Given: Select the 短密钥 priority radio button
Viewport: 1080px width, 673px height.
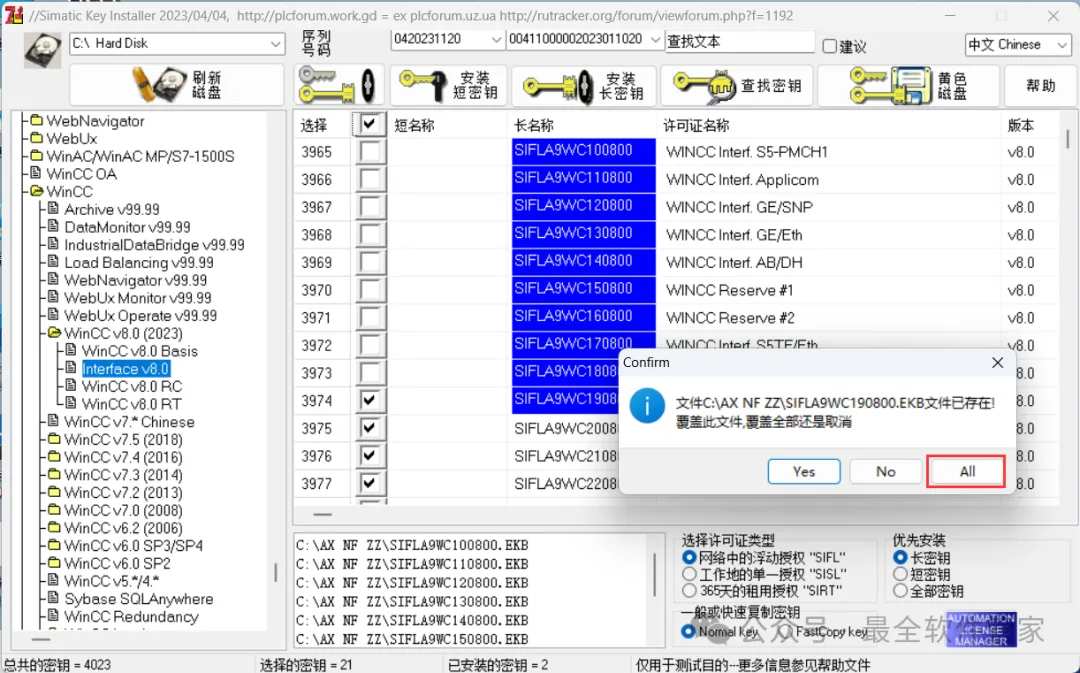Looking at the screenshot, I should pyautogui.click(x=900, y=574).
